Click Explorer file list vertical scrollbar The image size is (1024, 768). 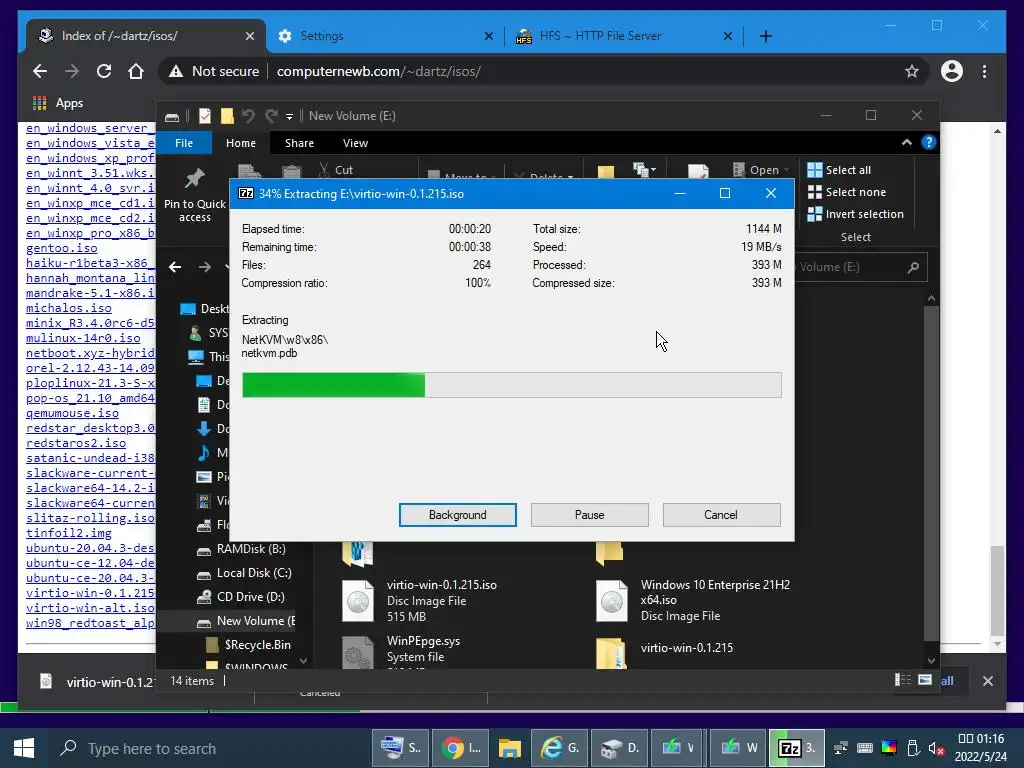click(x=931, y=475)
